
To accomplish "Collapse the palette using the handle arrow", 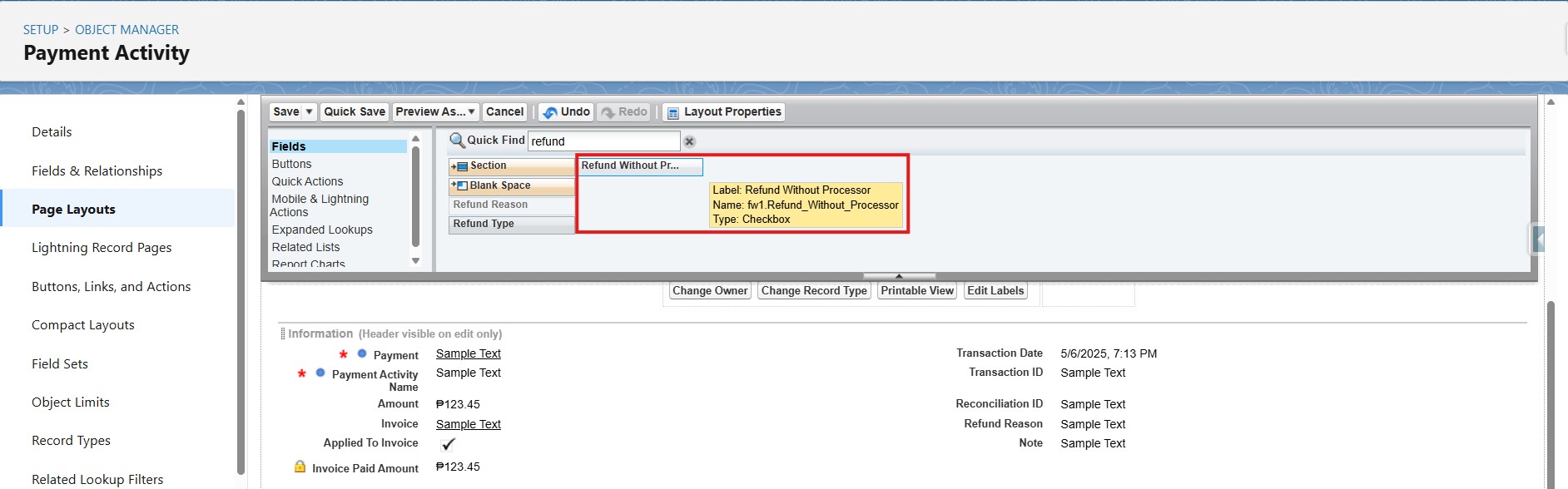I will (x=899, y=276).
